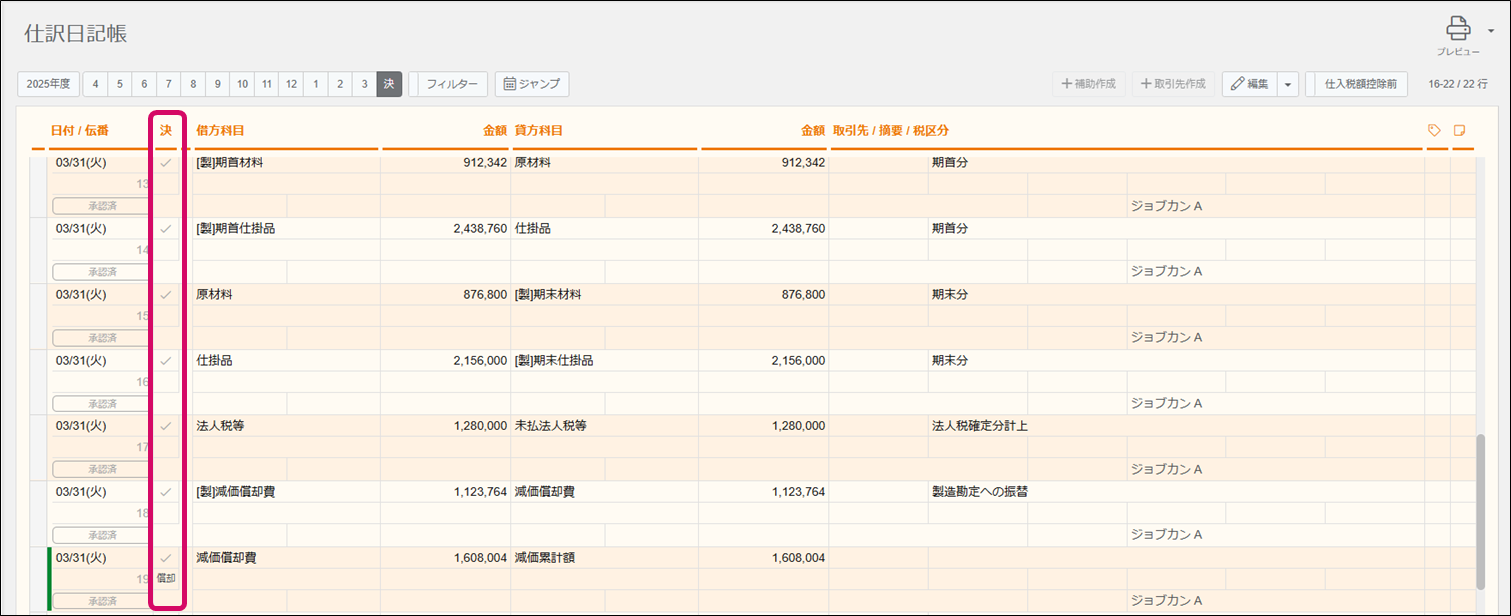
Task: Switch to the month 4 tab
Action: coord(95,85)
